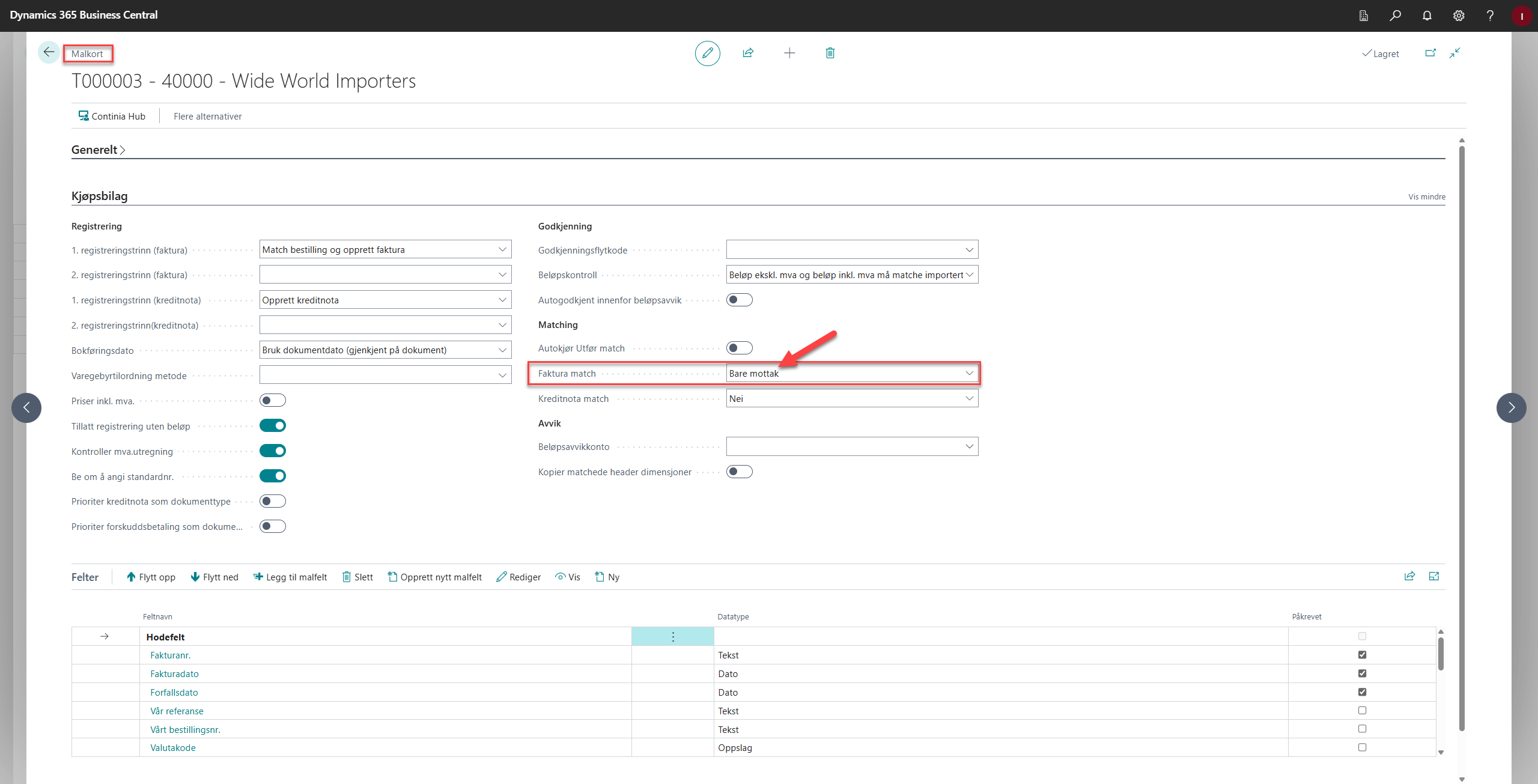Toggle Kontroller mva.utregning switch
The image size is (1538, 784).
273,451
